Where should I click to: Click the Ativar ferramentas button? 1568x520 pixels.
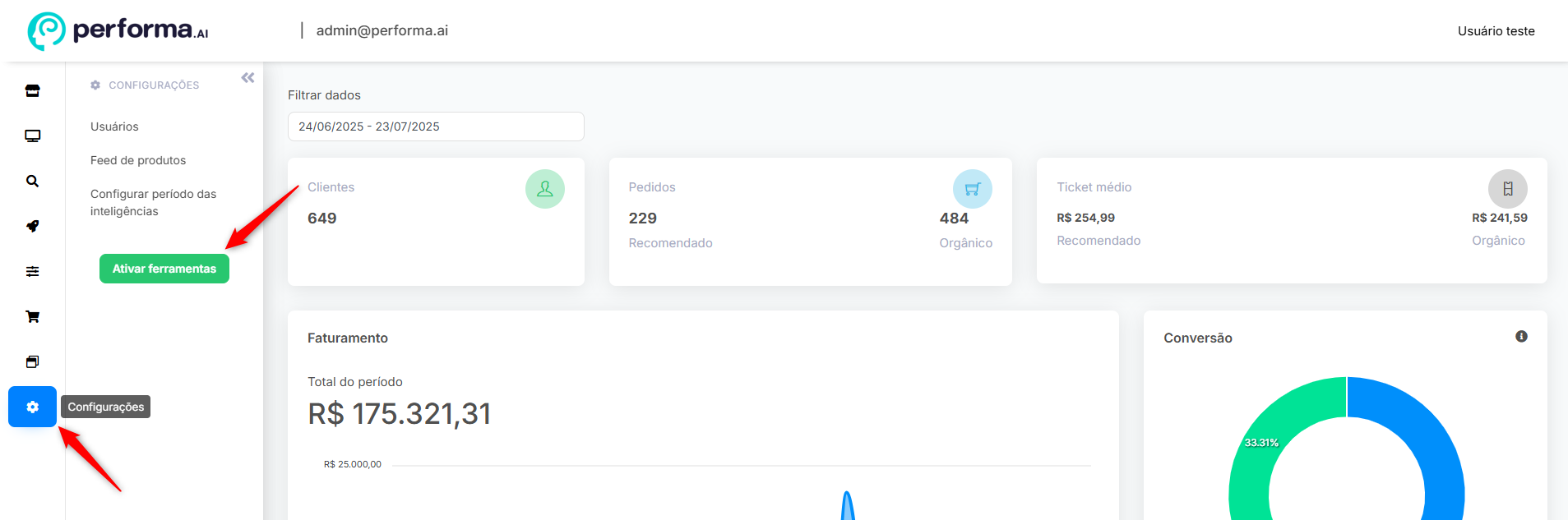[x=164, y=269]
